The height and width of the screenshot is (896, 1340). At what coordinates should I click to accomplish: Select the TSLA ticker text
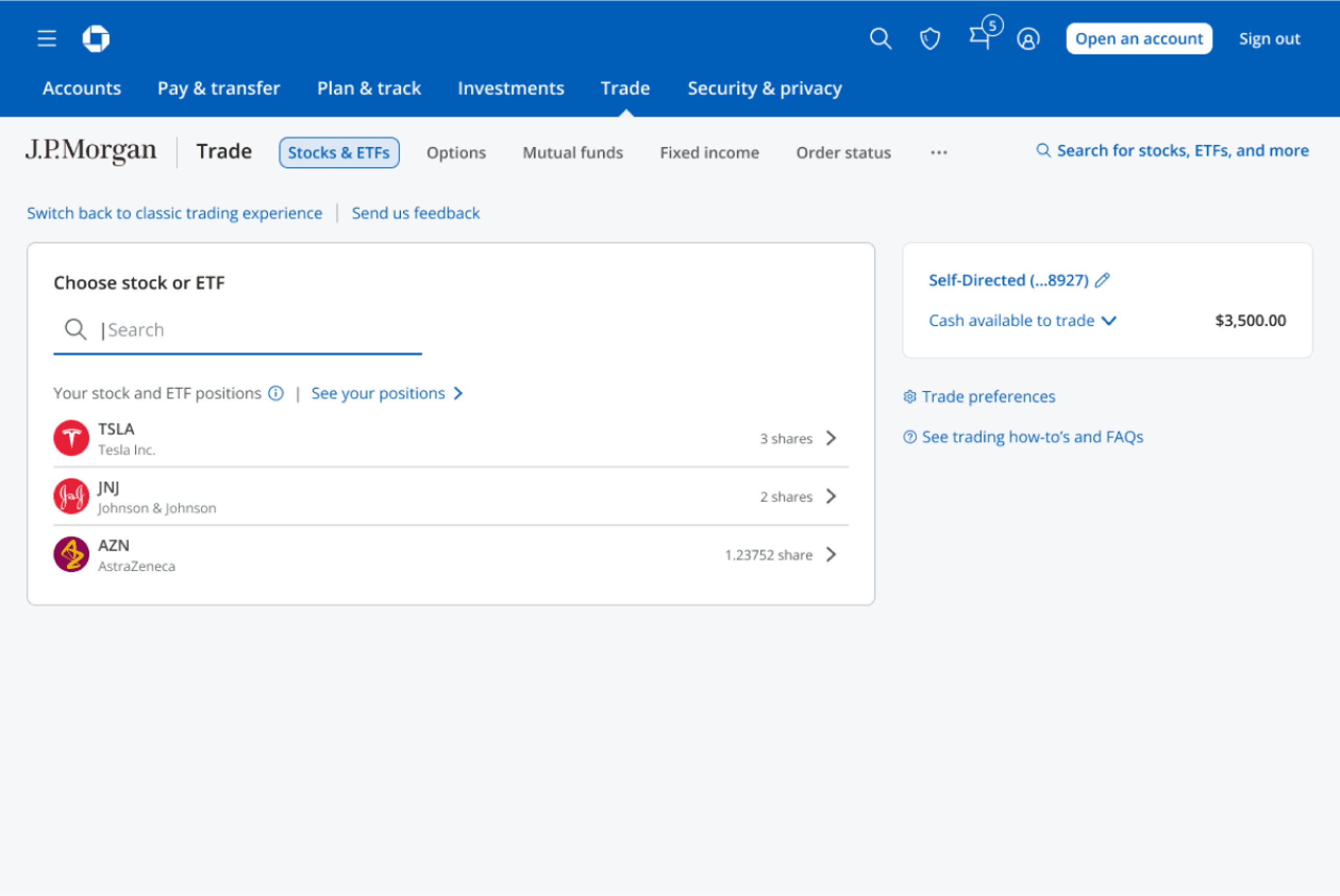(x=116, y=429)
